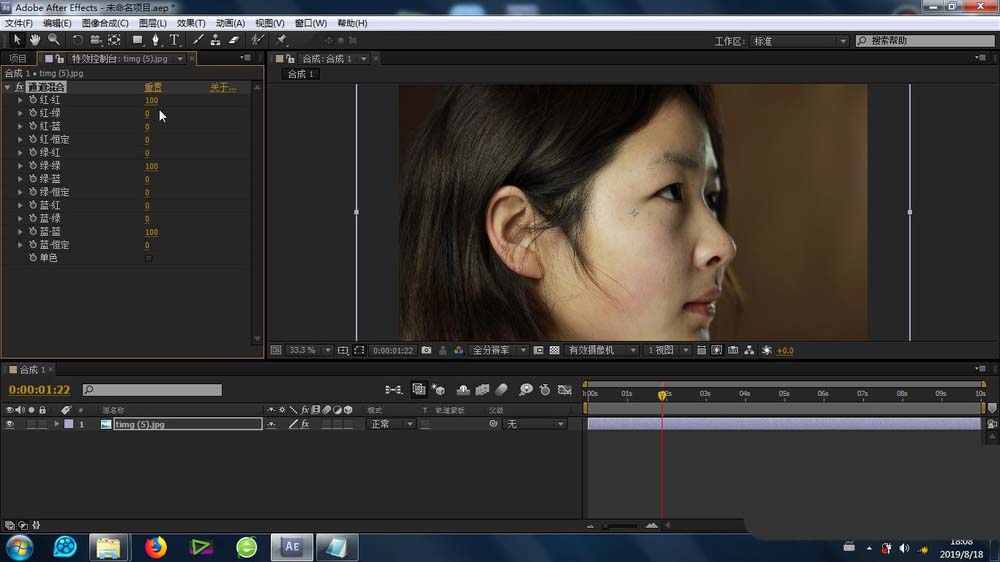Viewport: 1000px width, 562px height.
Task: Toggle lock on effect controls panel
Action: 59,59
